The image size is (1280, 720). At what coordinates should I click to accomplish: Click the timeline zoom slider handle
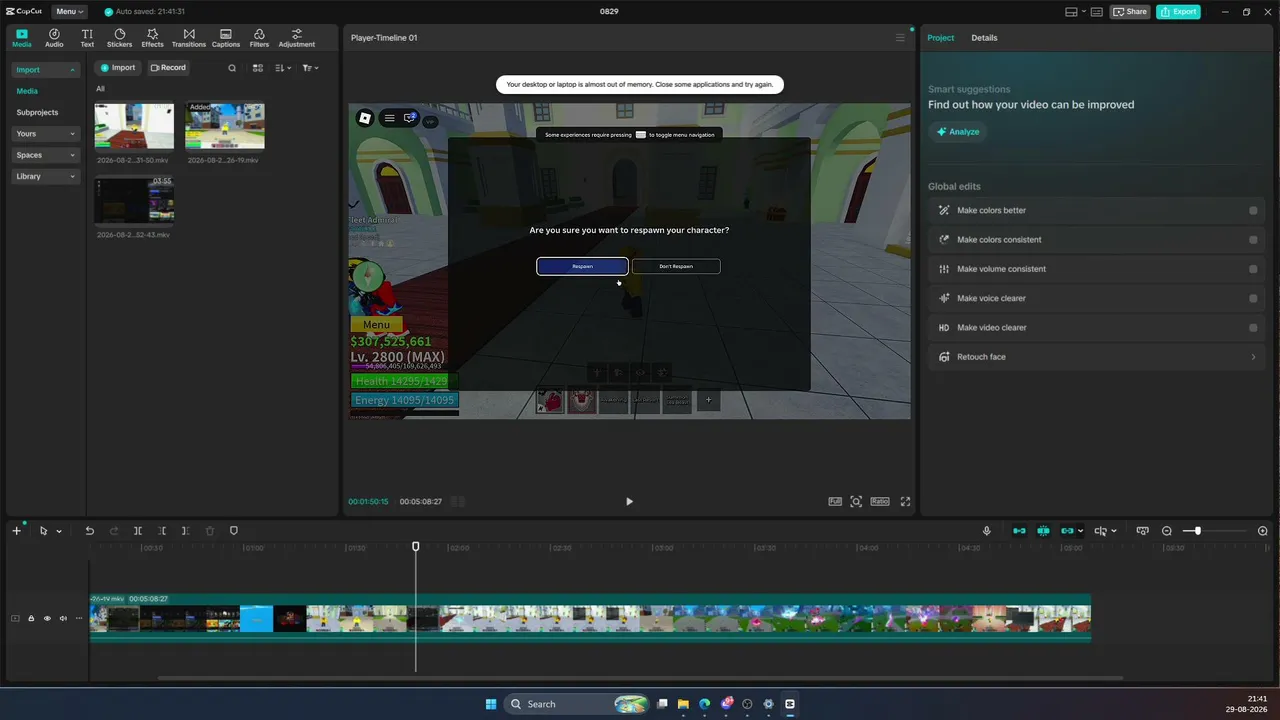coord(1197,531)
